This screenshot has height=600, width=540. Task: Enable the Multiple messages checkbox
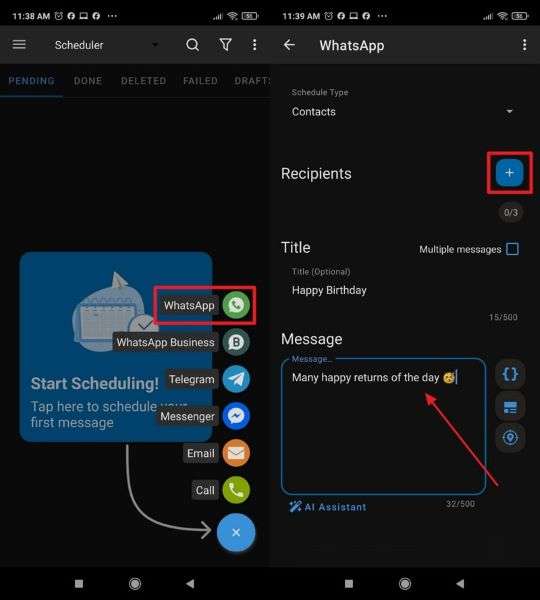[512, 249]
